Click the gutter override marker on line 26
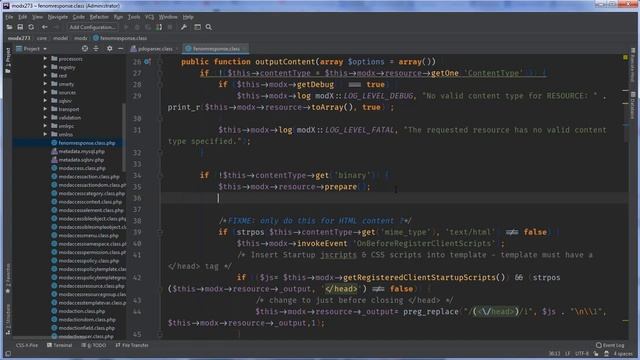640x360 pixels. 147,62
